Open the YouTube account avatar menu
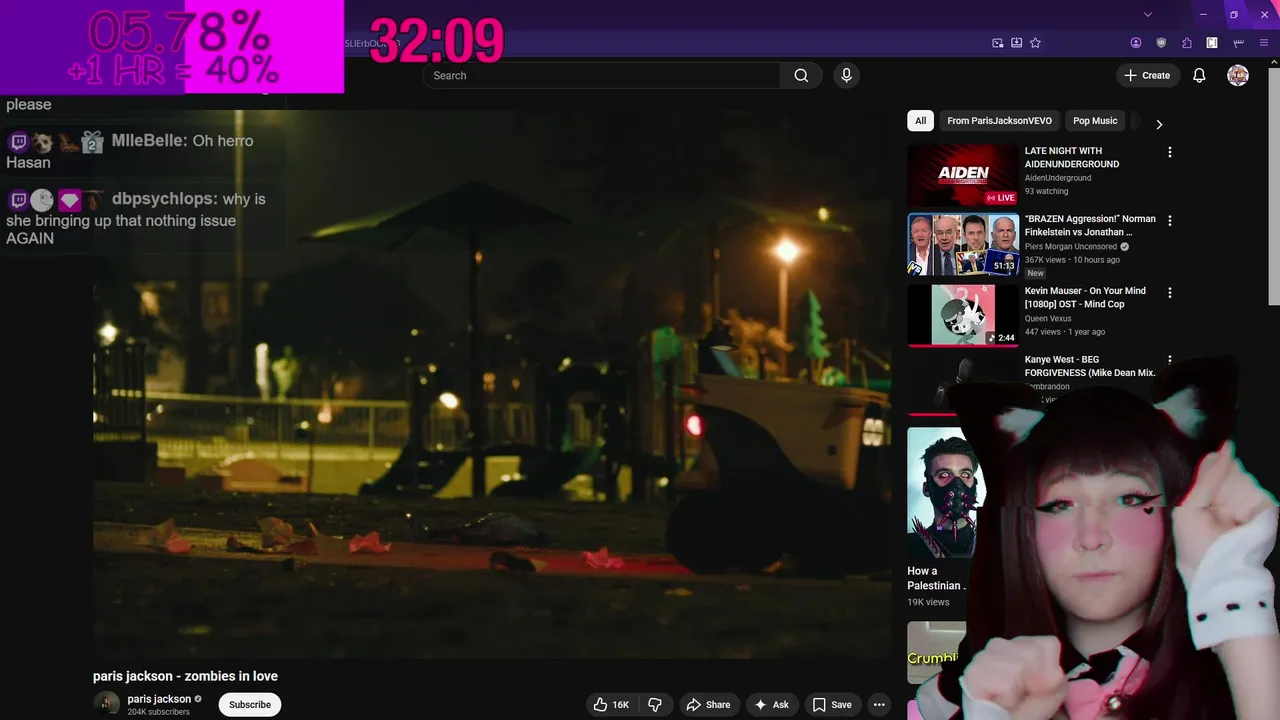The image size is (1280, 720). point(1238,75)
